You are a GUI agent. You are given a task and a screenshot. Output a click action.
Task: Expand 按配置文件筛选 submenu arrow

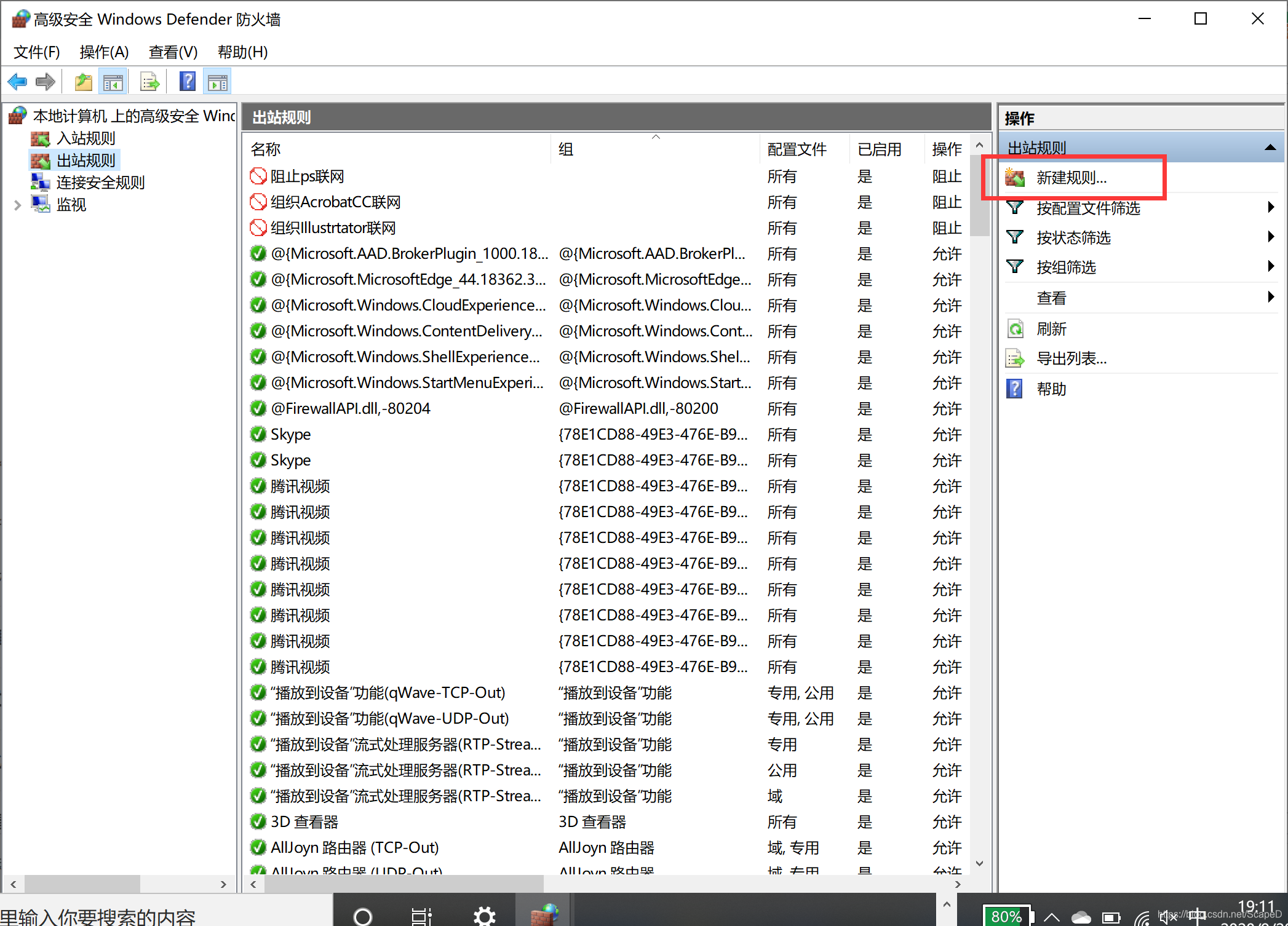(1271, 207)
